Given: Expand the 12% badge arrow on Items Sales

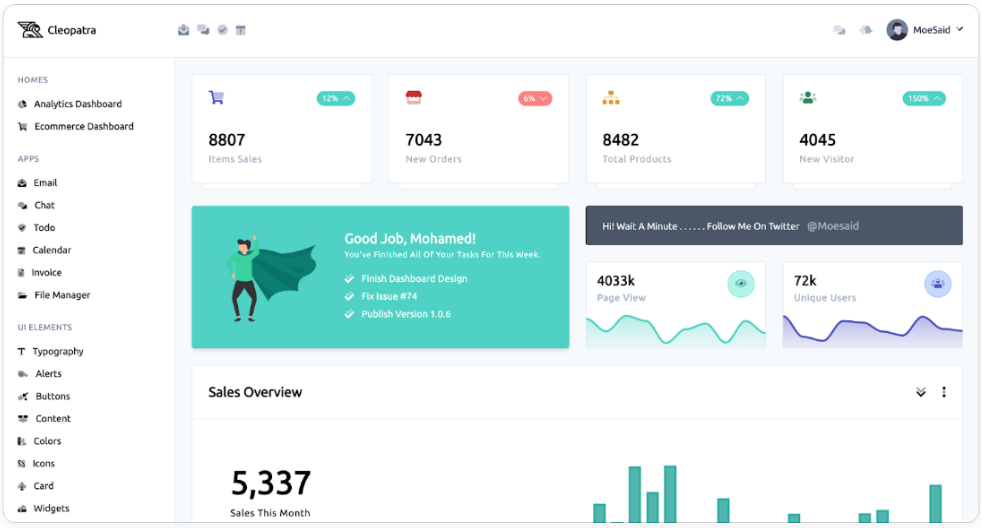Looking at the screenshot, I should (347, 99).
